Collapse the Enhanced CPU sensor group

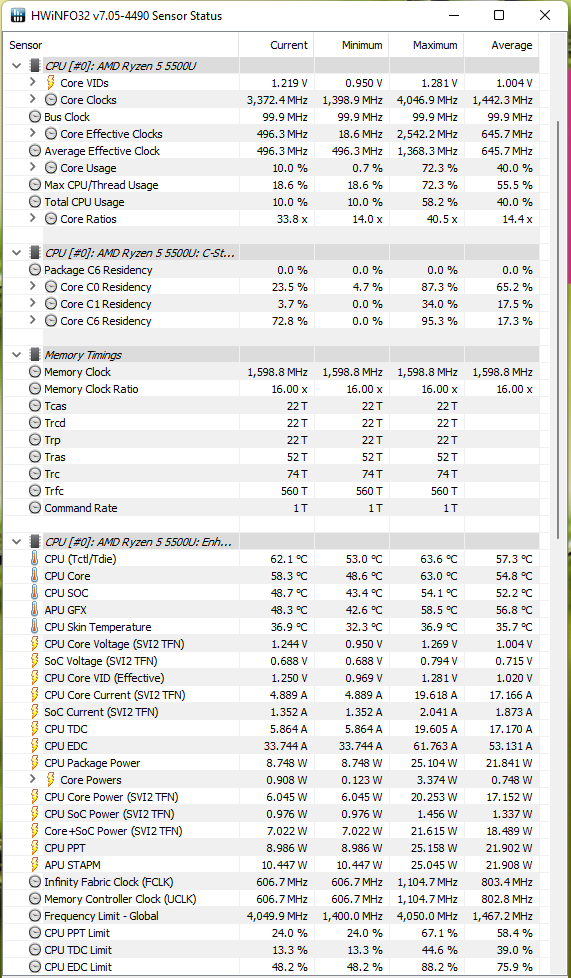pyautogui.click(x=17, y=541)
